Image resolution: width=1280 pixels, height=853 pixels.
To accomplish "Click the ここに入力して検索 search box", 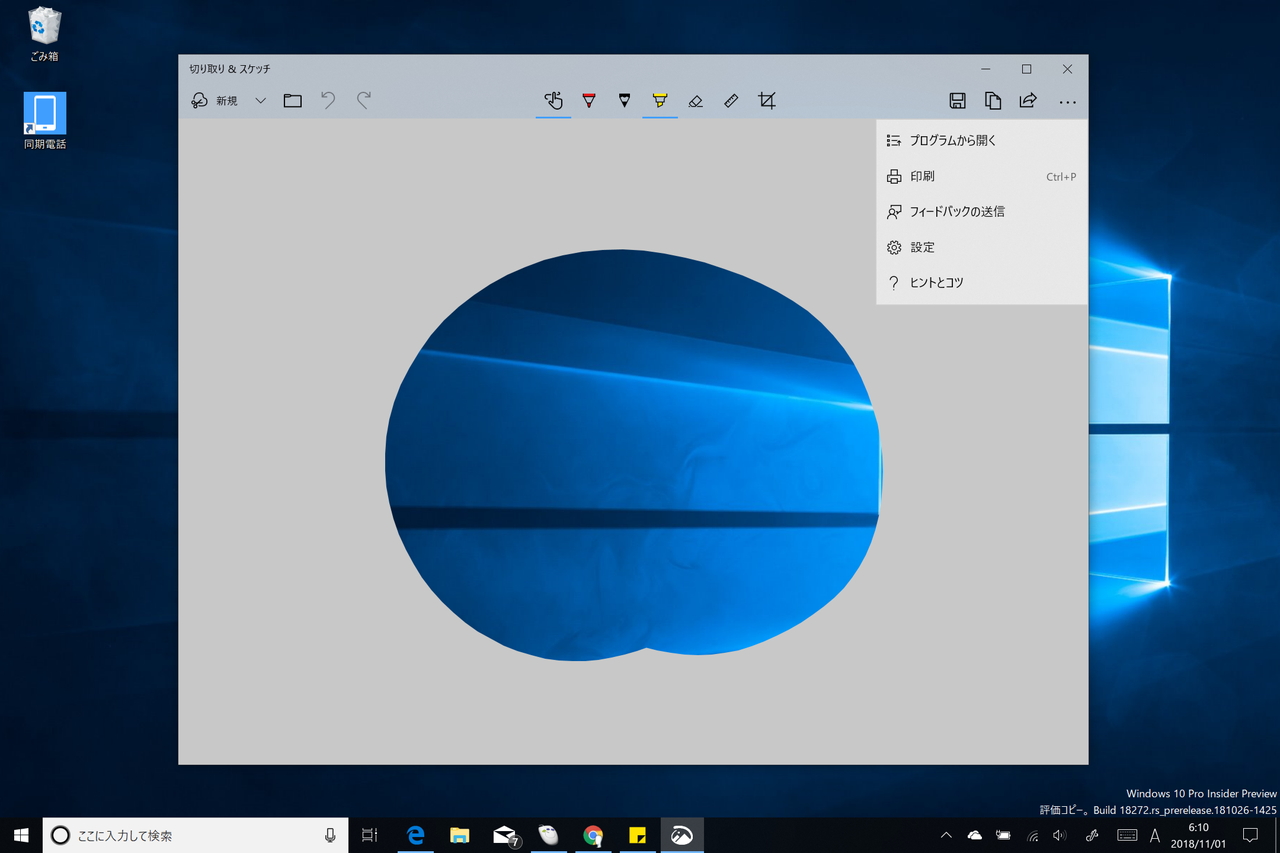I will [195, 835].
